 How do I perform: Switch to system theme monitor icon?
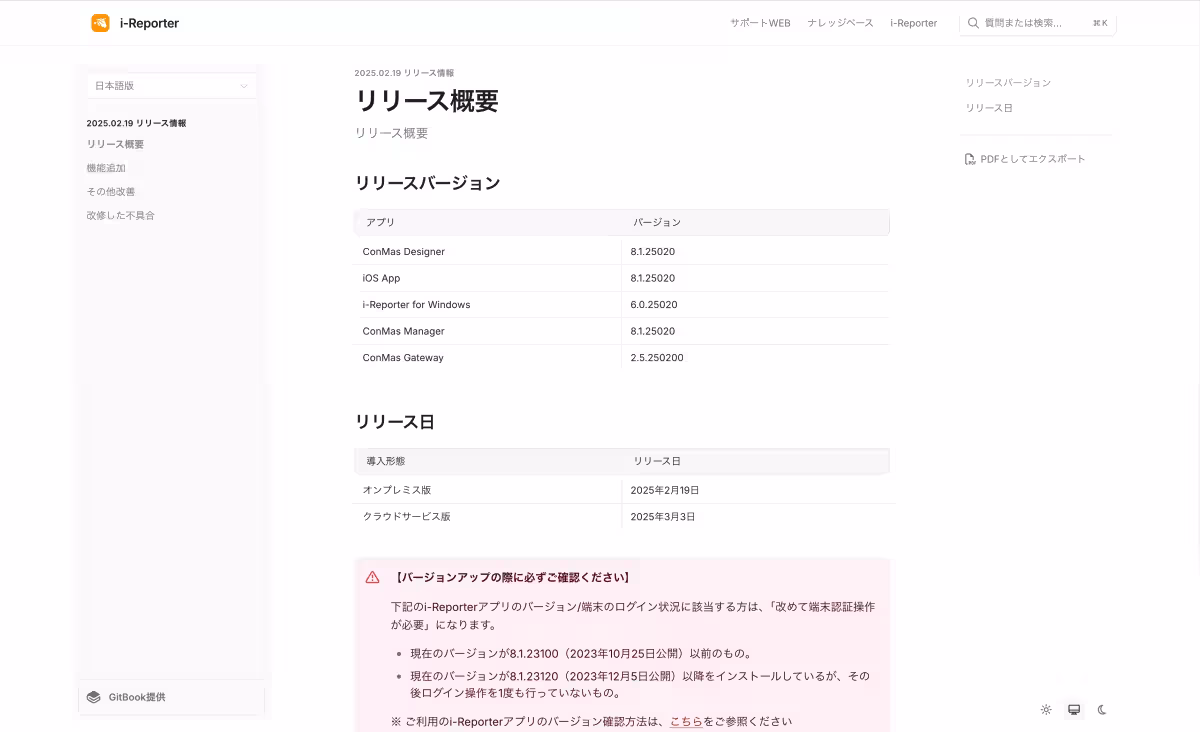[1074, 710]
